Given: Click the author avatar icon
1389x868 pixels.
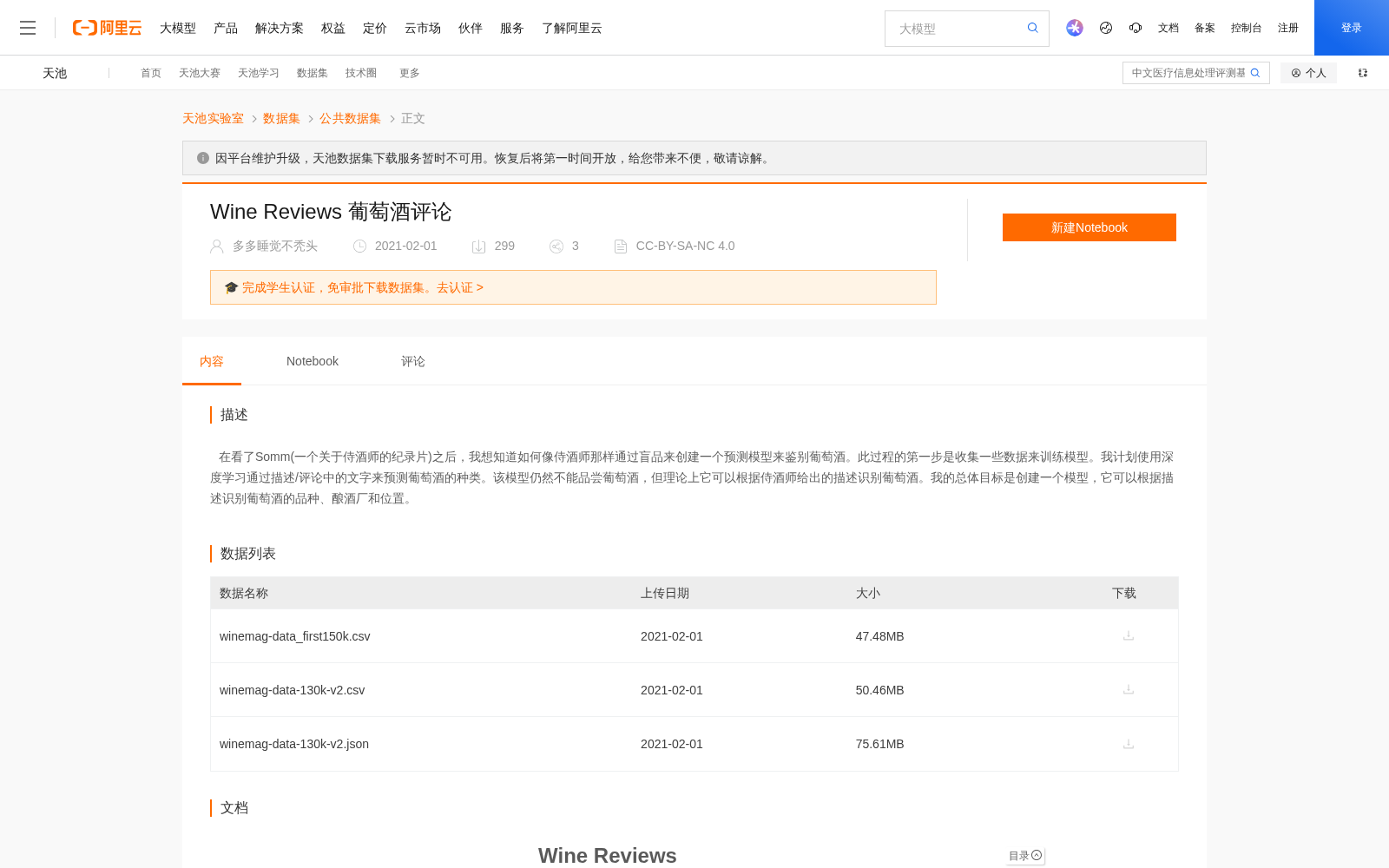Looking at the screenshot, I should point(217,247).
